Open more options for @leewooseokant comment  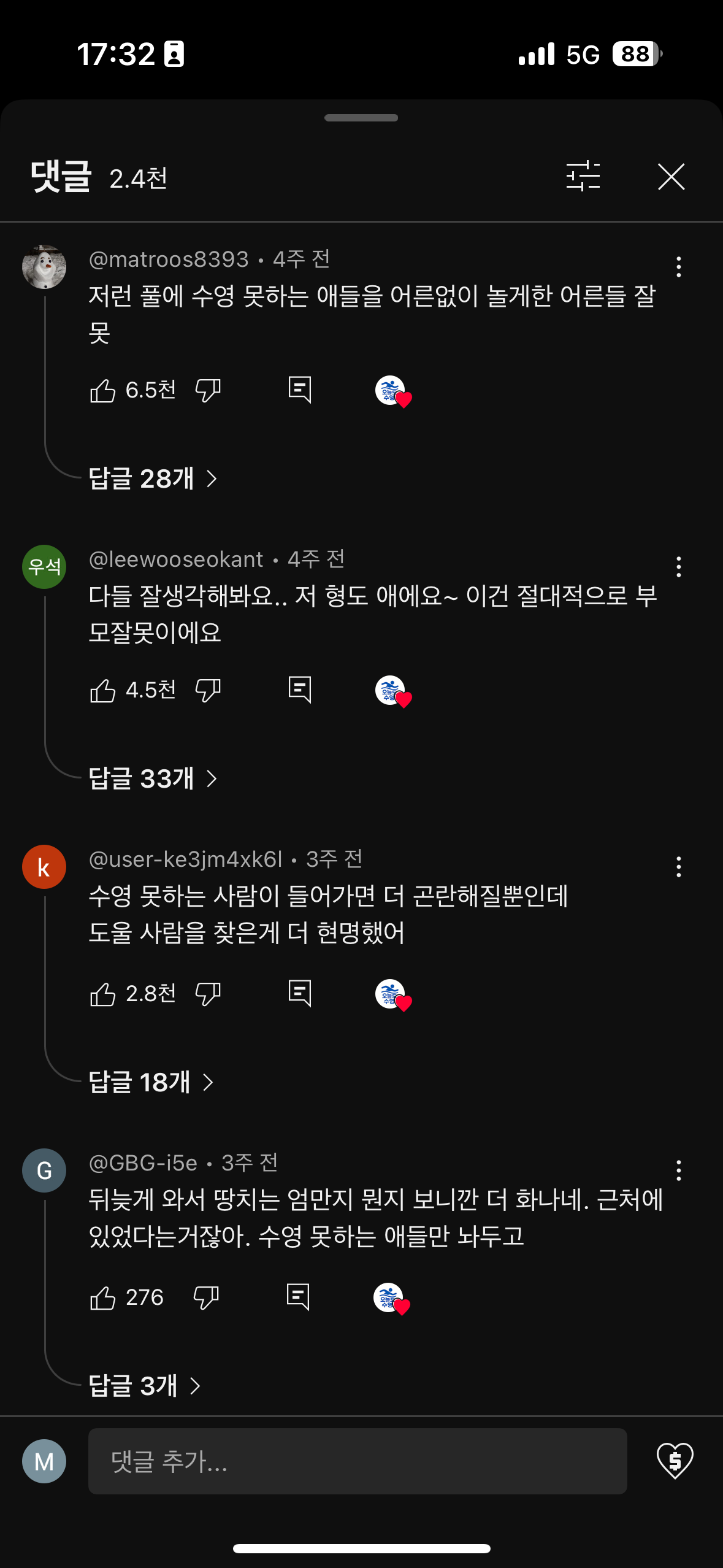(678, 567)
